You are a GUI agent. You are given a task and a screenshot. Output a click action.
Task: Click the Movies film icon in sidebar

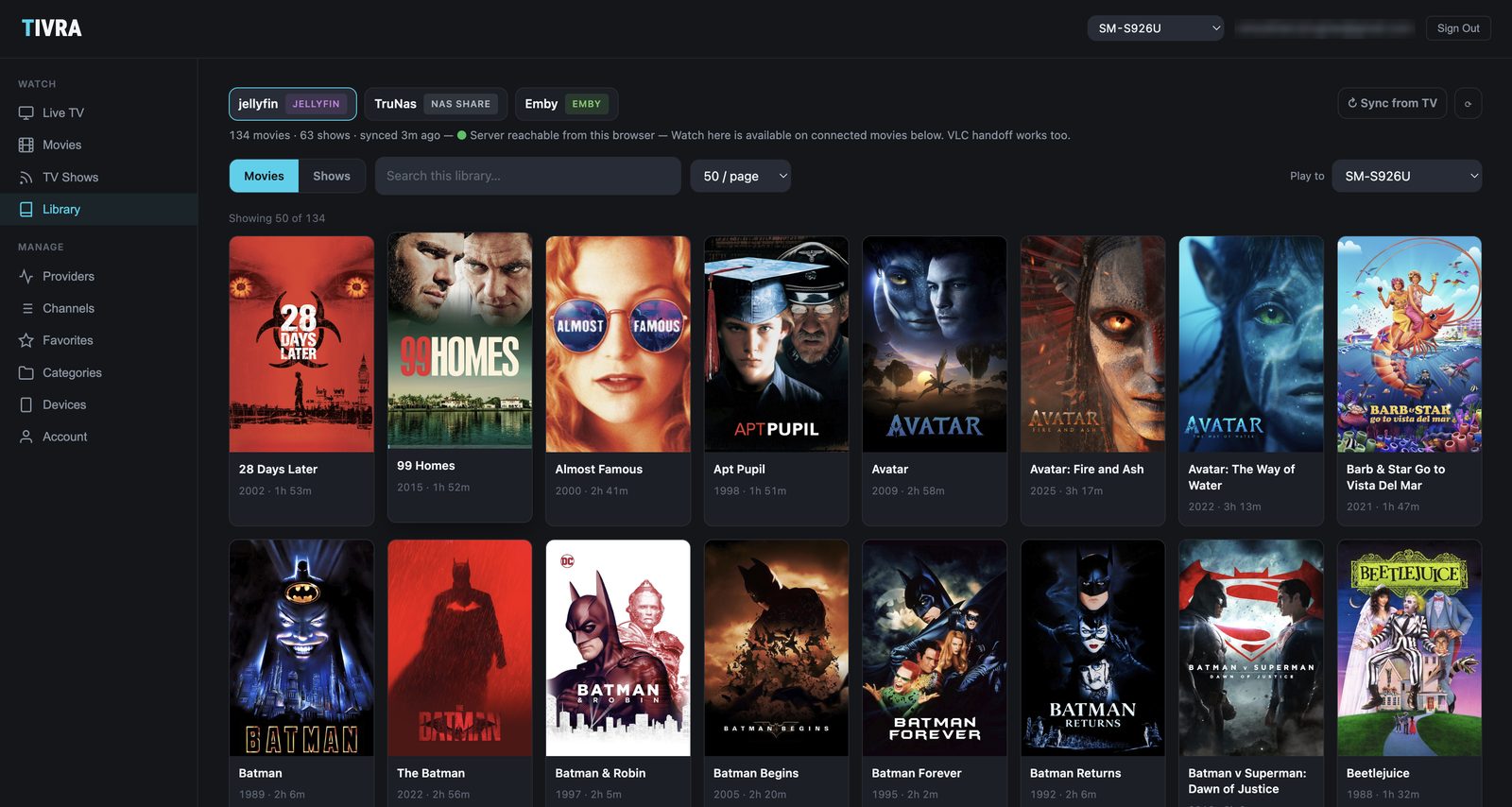(26, 145)
